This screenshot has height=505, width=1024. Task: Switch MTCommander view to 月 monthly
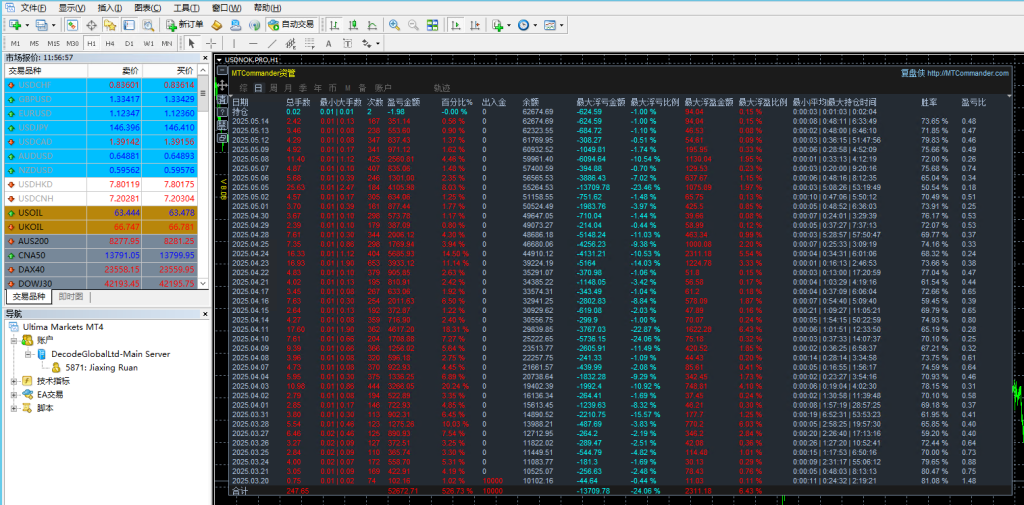(x=287, y=88)
